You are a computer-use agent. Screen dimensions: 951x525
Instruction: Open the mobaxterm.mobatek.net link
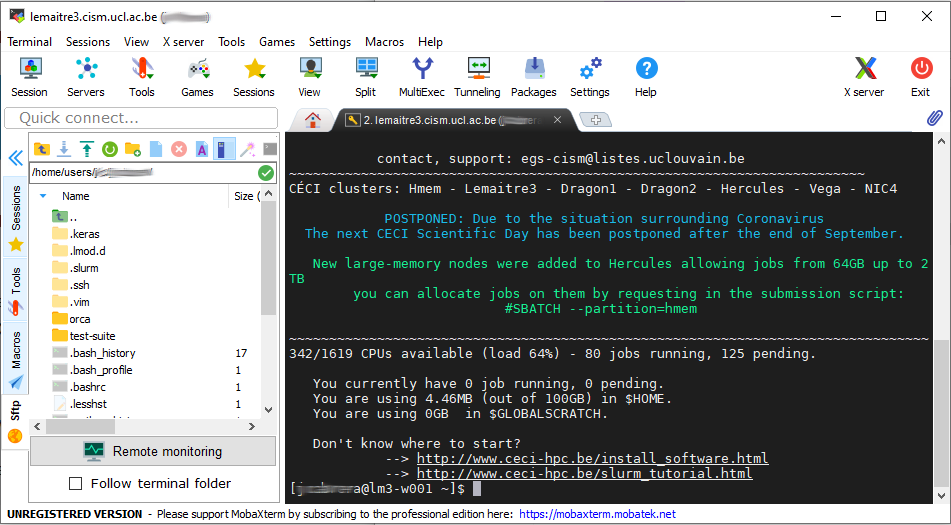(x=597, y=514)
